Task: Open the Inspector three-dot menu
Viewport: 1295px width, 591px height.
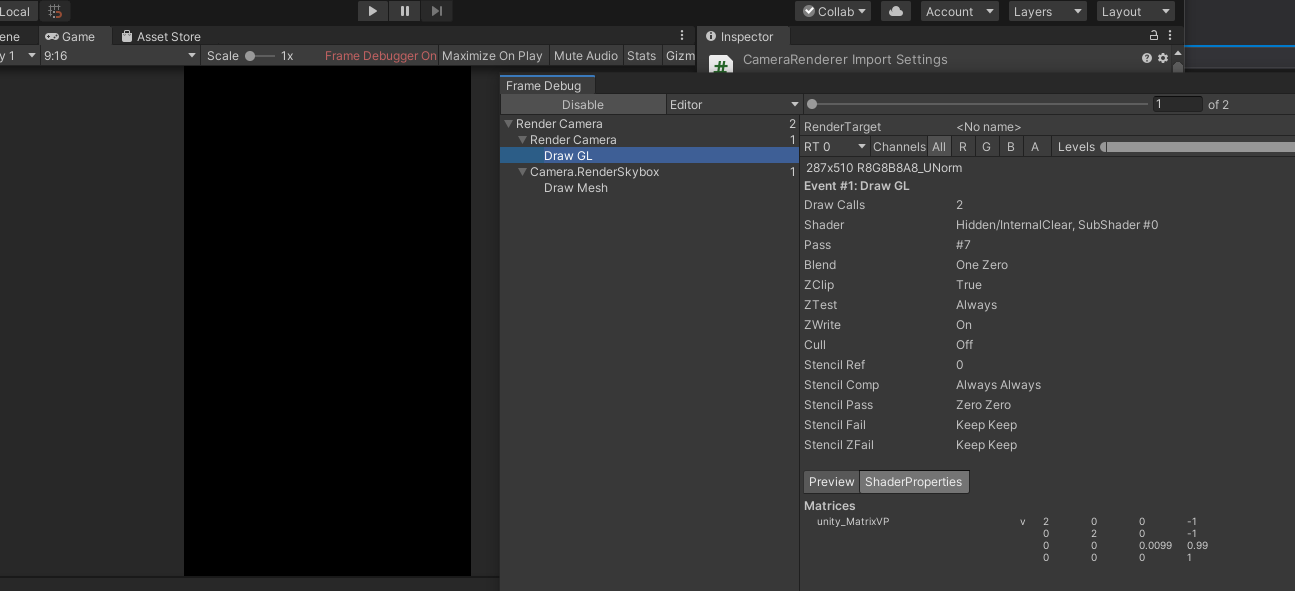Action: 1170,35
